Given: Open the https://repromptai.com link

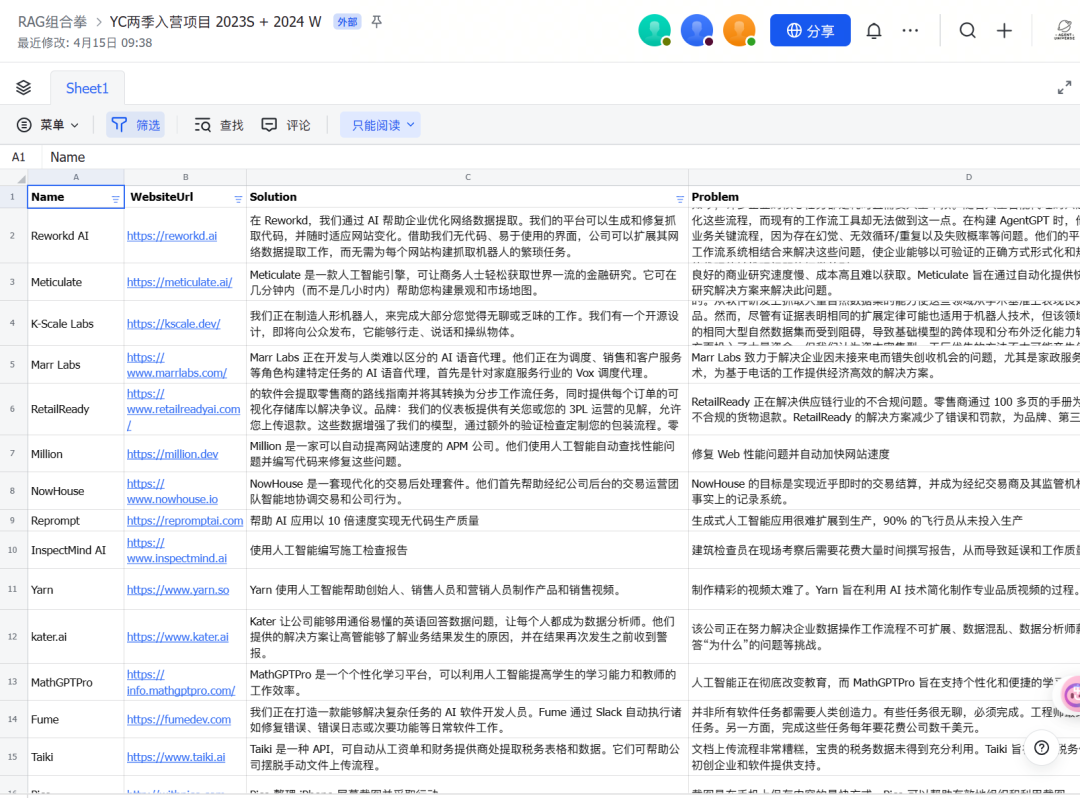Looking at the screenshot, I should point(185,521).
